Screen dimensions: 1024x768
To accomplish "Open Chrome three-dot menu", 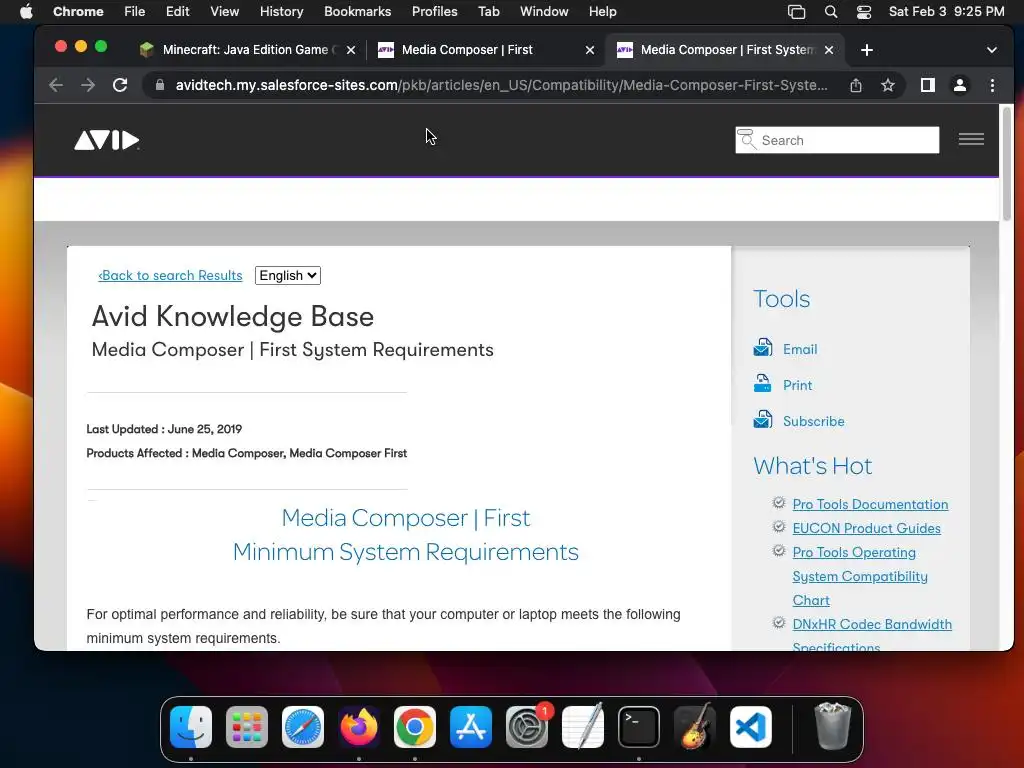I will tap(992, 85).
